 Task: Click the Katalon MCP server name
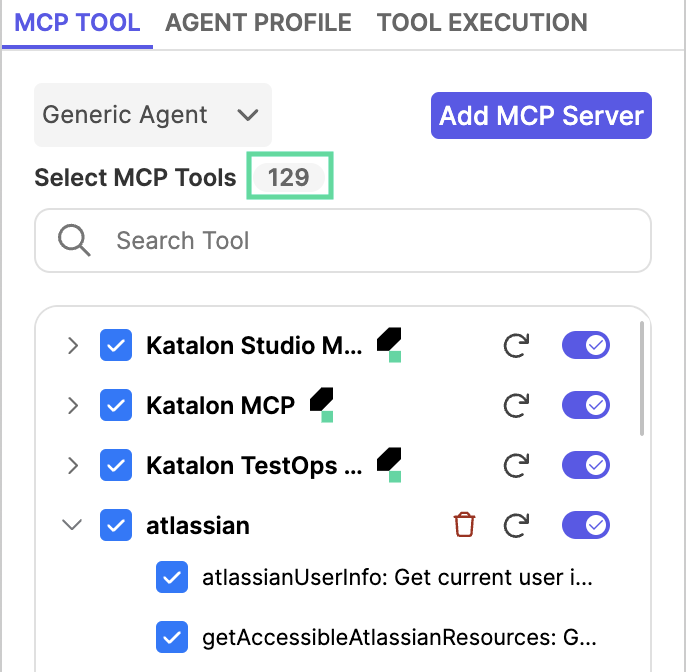coord(220,406)
